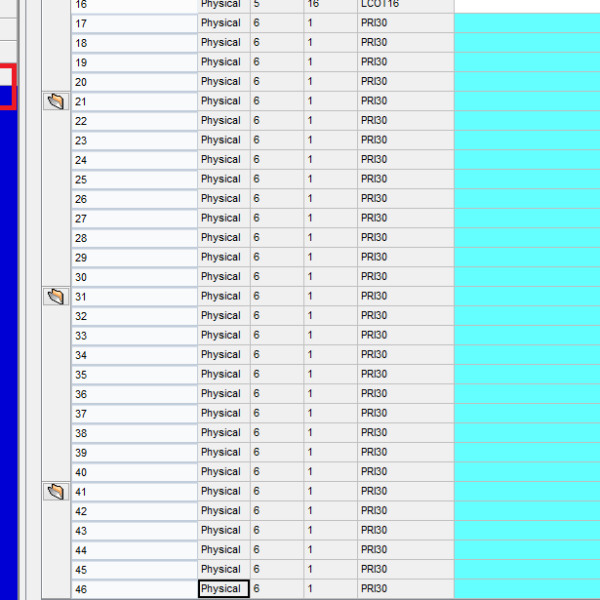This screenshot has height=600, width=600.
Task: Click the hand icon beside row 41
Action: (x=56, y=491)
